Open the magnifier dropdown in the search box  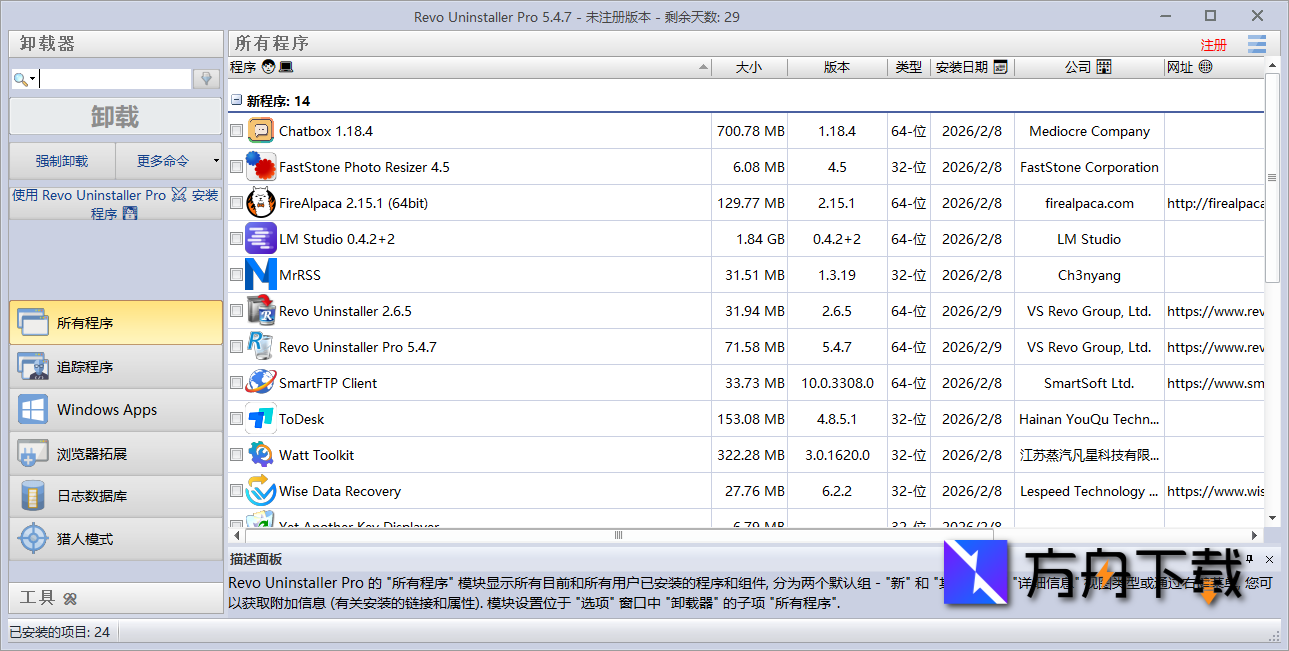[x=22, y=77]
